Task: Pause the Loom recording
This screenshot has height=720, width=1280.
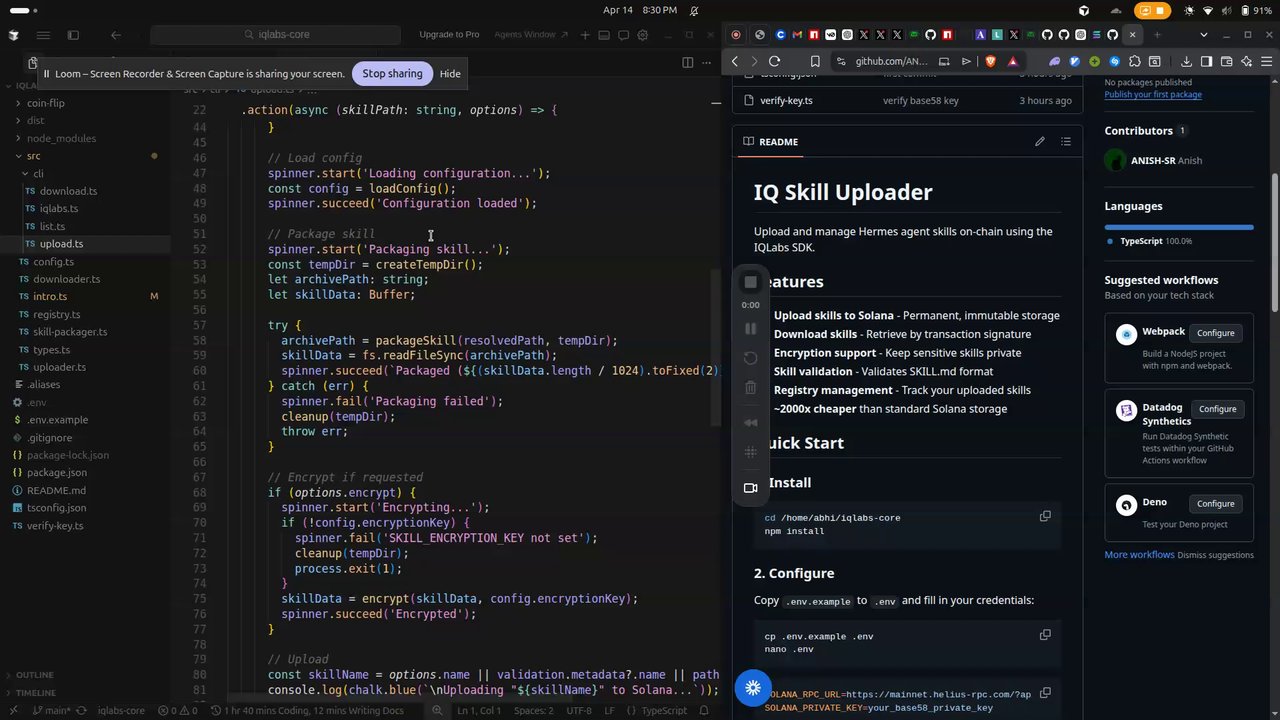Action: (751, 328)
